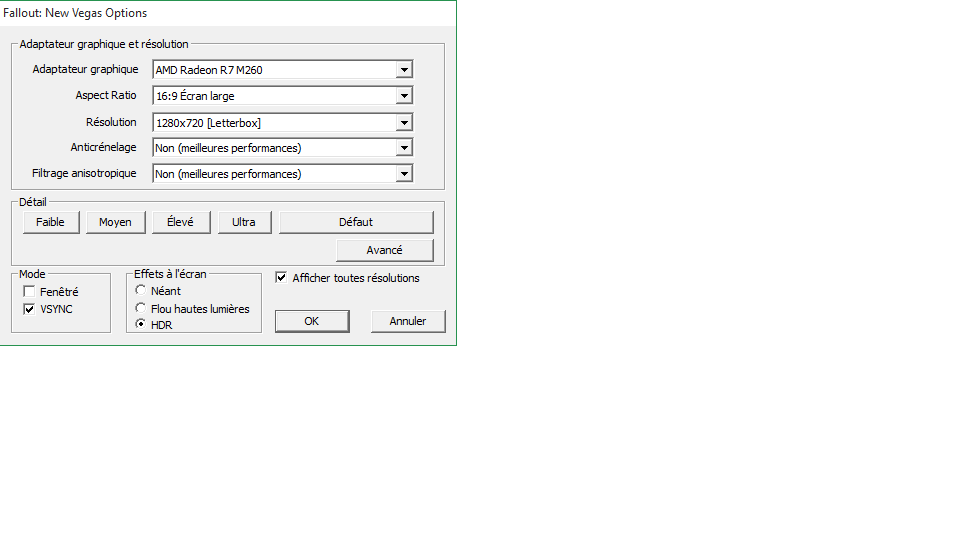The image size is (960, 540).
Task: Enable the Fenêtré checkbox
Action: [29, 291]
